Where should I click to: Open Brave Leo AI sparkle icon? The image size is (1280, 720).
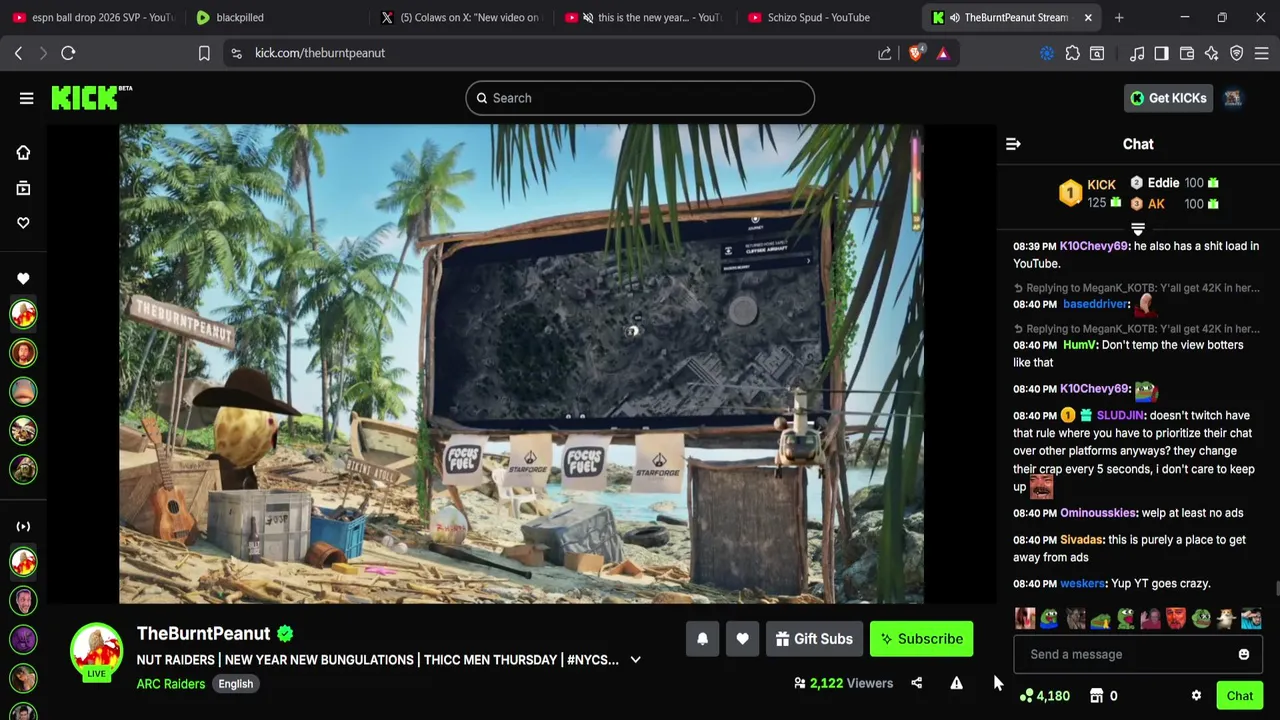[x=1211, y=53]
